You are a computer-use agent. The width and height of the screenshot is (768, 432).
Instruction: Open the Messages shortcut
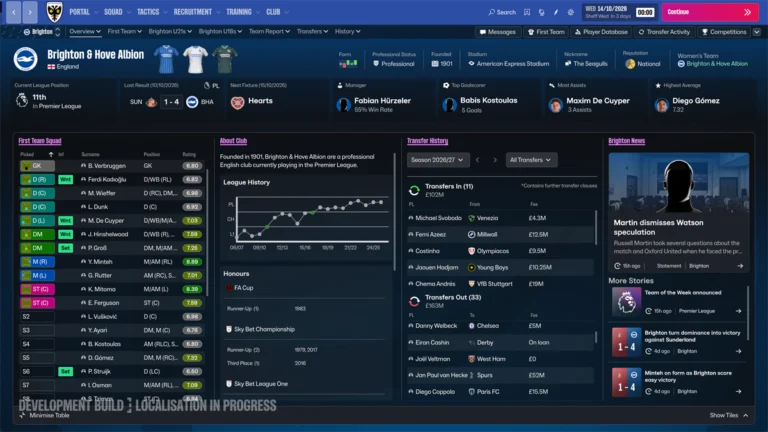coord(498,32)
